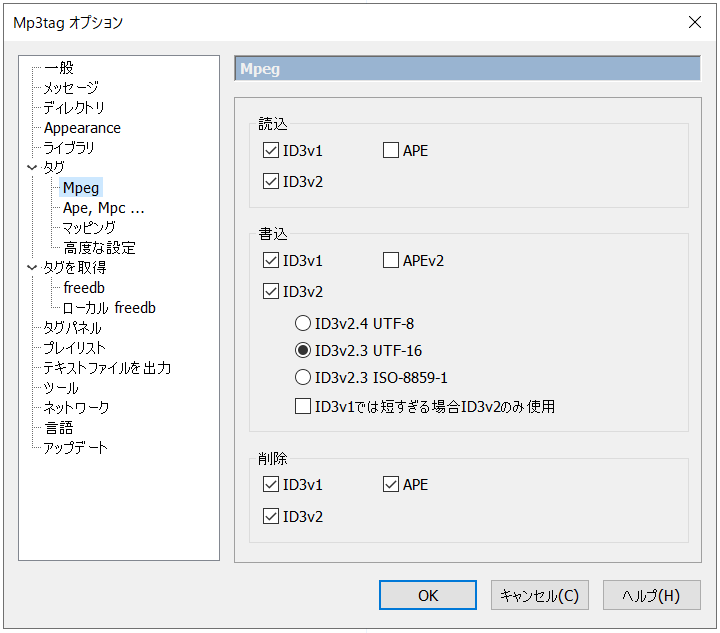Screen dimensions: 720x633
Task: Select Mpeg under タグ
Action: coord(81,188)
